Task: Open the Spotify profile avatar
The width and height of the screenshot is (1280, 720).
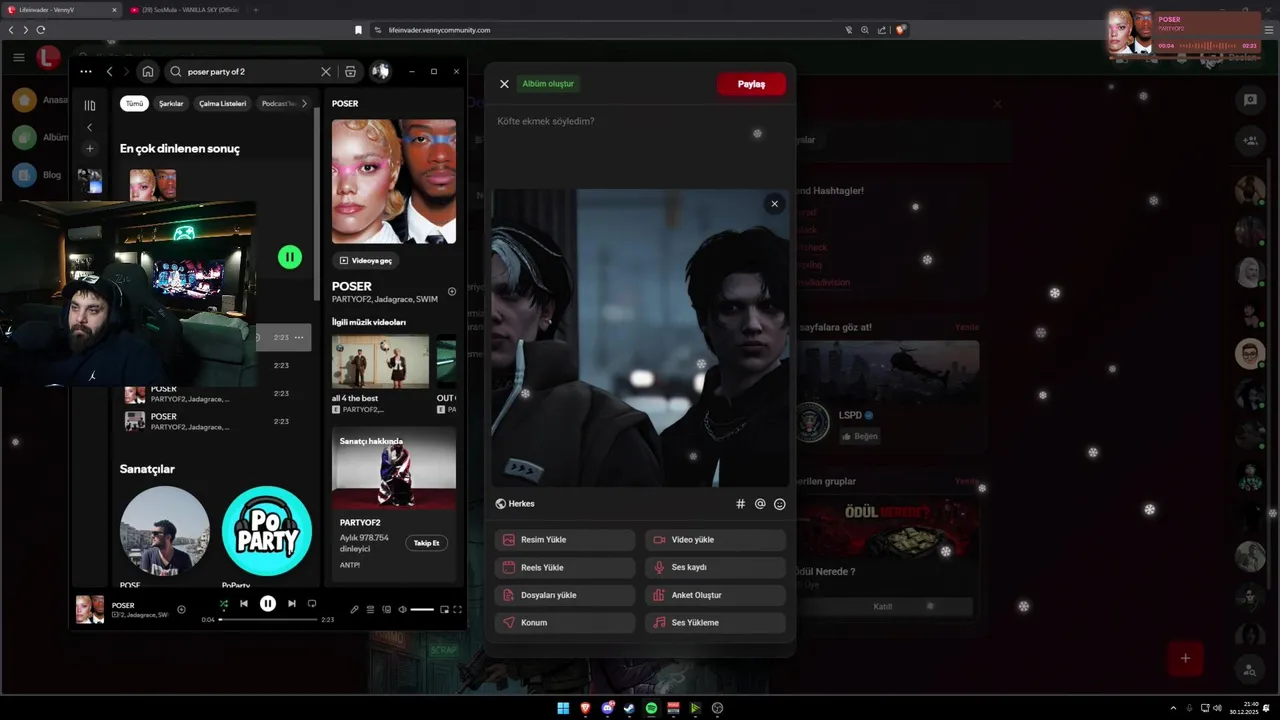Action: (380, 72)
